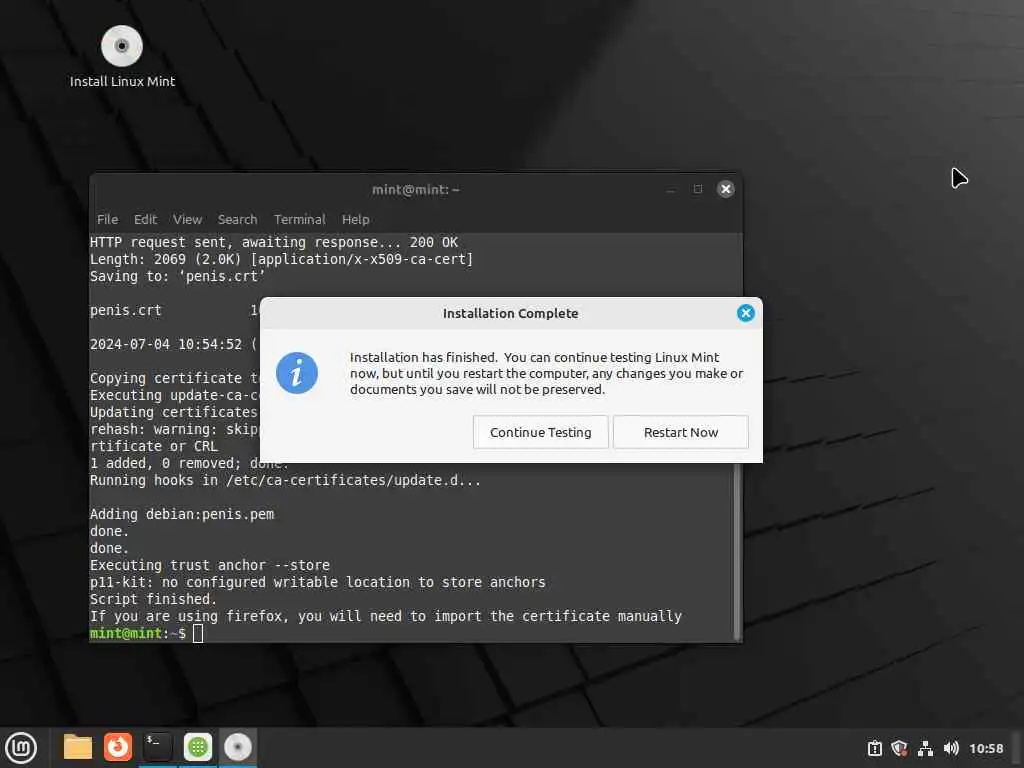The image size is (1024, 768).
Task: Click the 'Script finished.' line
Action: click(153, 599)
